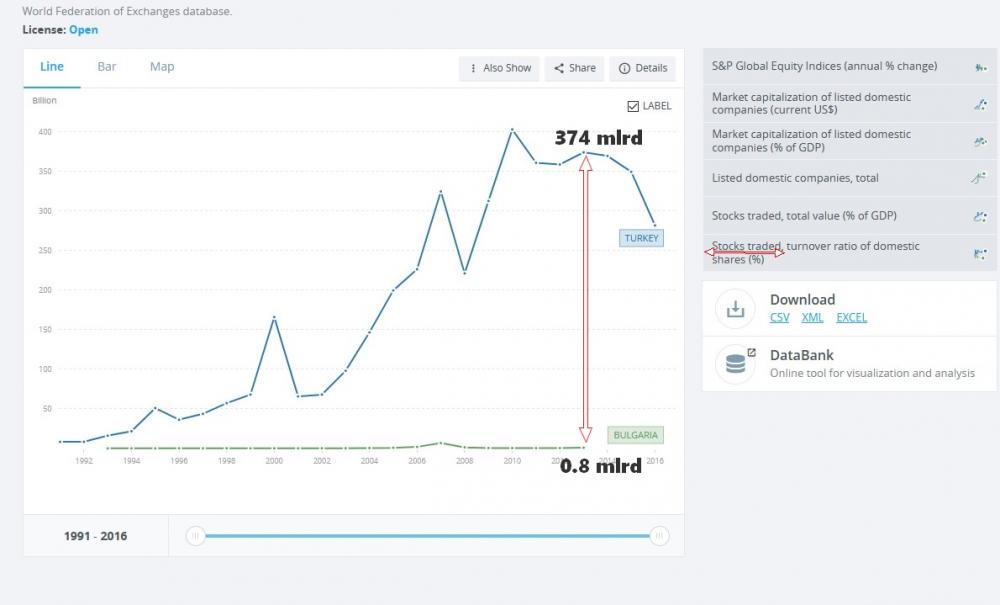
Task: Switch to the Bar tab
Action: 107,67
